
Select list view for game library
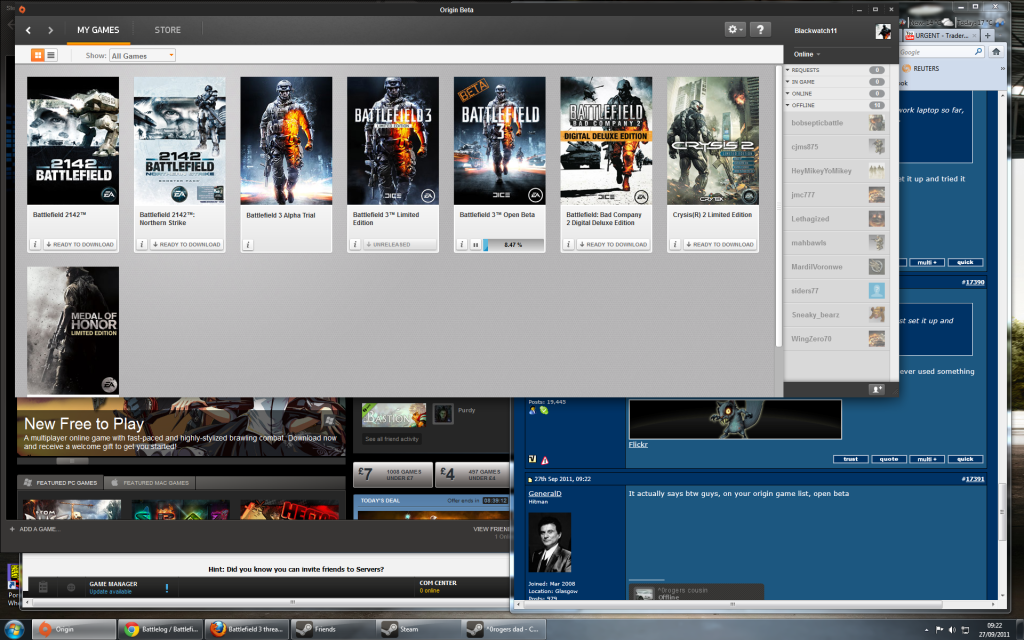(x=51, y=56)
